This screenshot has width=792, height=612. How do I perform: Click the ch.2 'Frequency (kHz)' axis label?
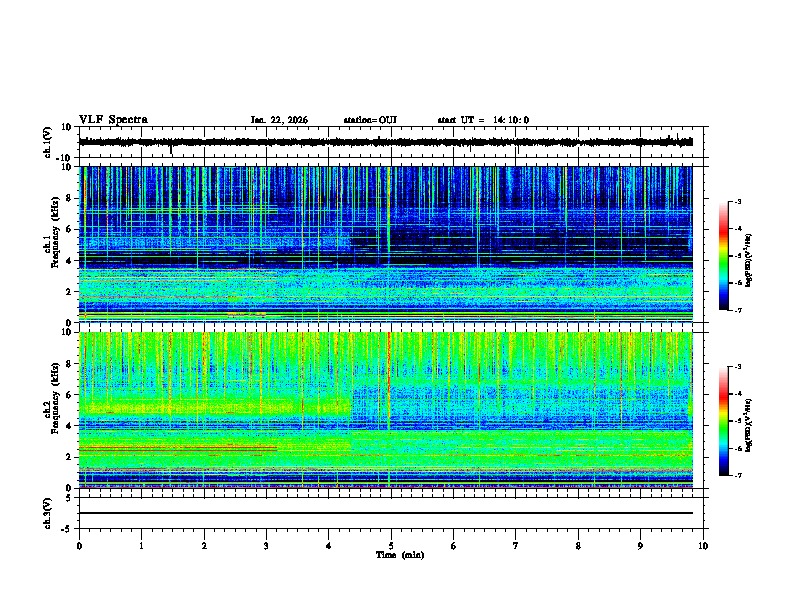[55, 398]
